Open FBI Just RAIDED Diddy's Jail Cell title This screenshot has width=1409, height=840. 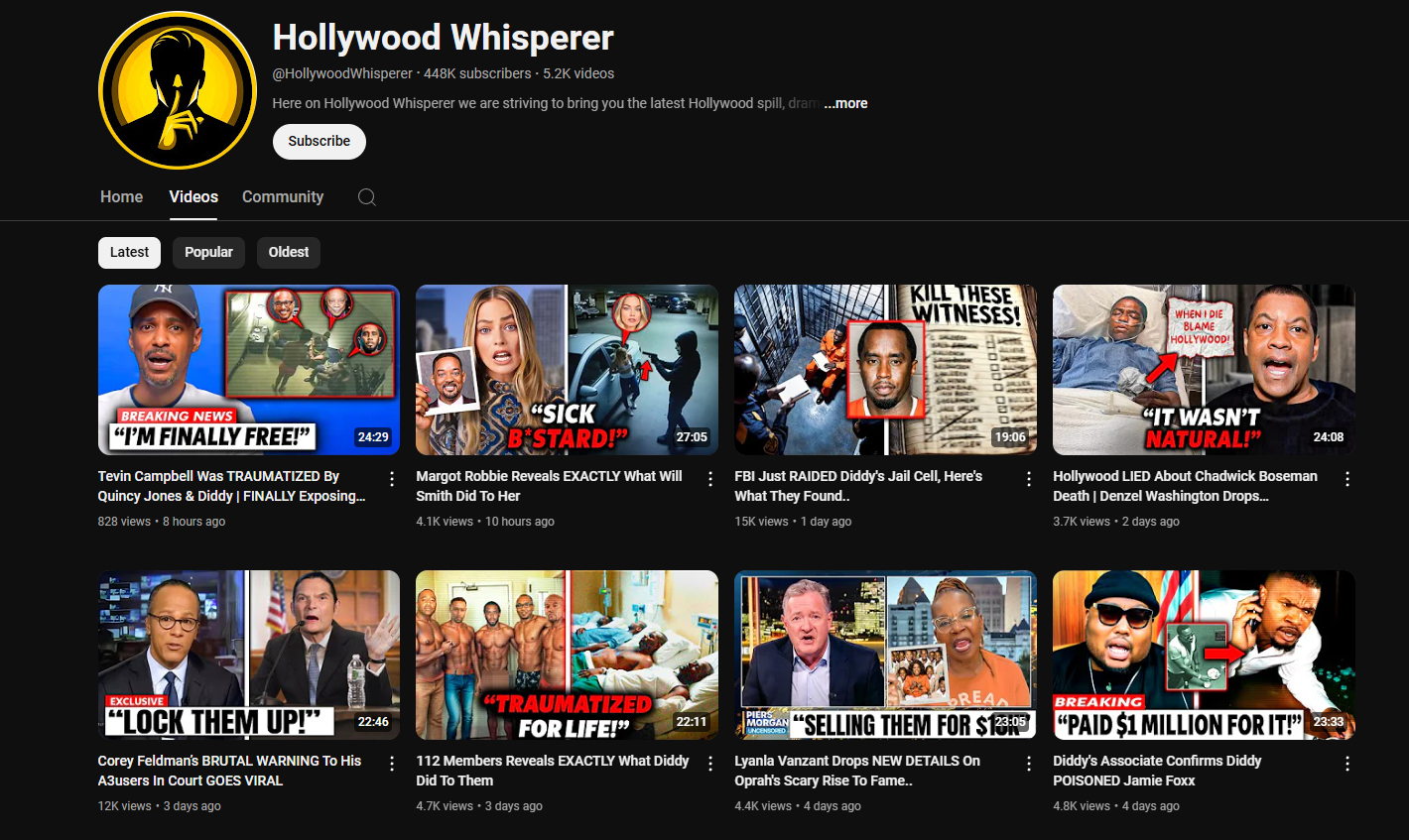(858, 486)
